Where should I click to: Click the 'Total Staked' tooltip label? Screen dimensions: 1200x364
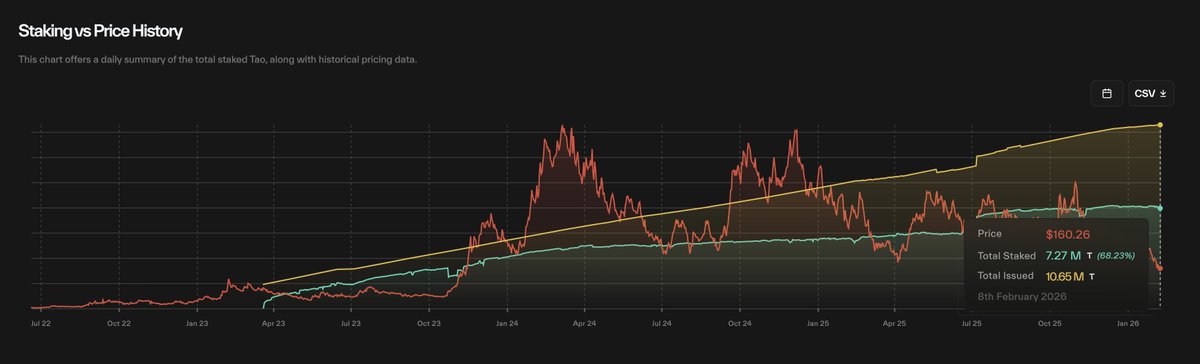point(1006,256)
